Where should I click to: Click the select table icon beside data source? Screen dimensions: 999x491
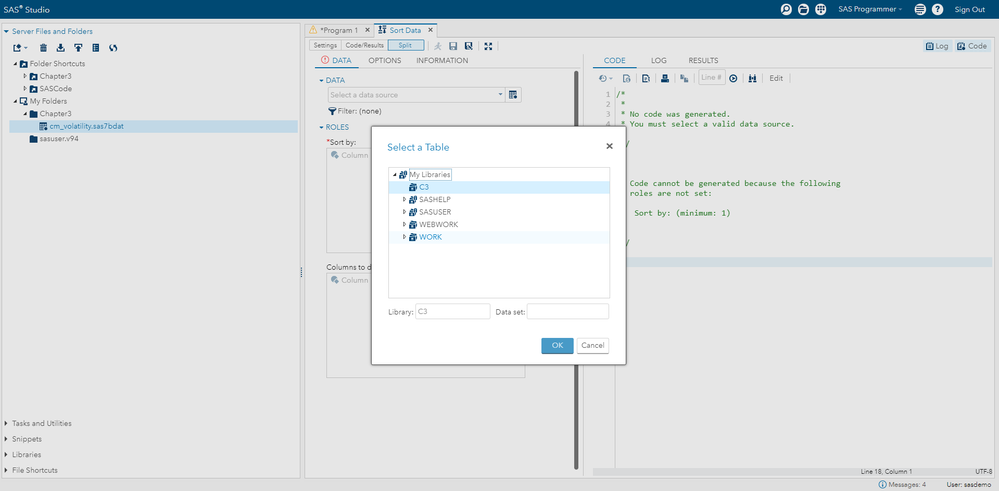pyautogui.click(x=513, y=95)
